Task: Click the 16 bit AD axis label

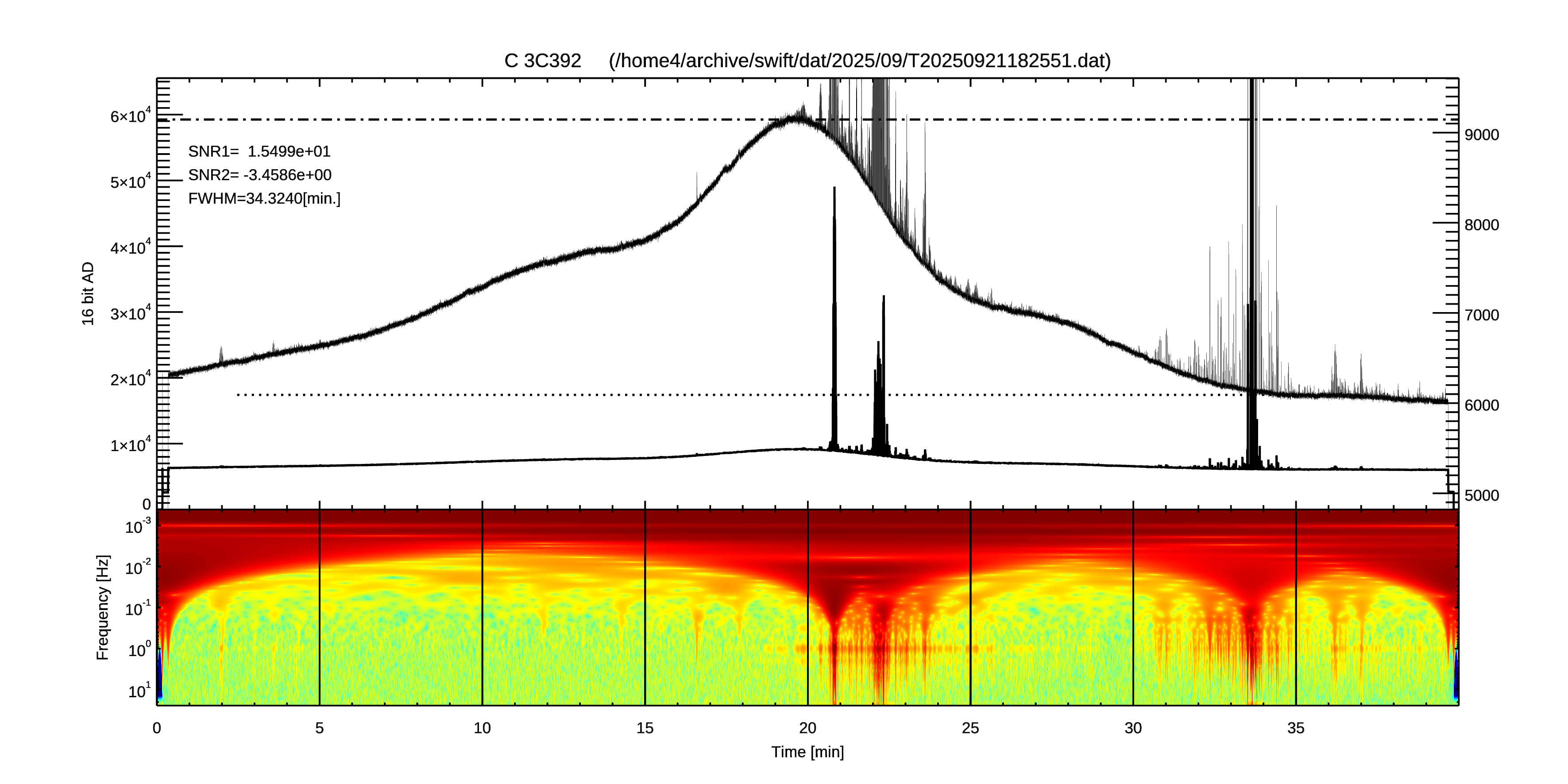Action: pyautogui.click(x=88, y=294)
